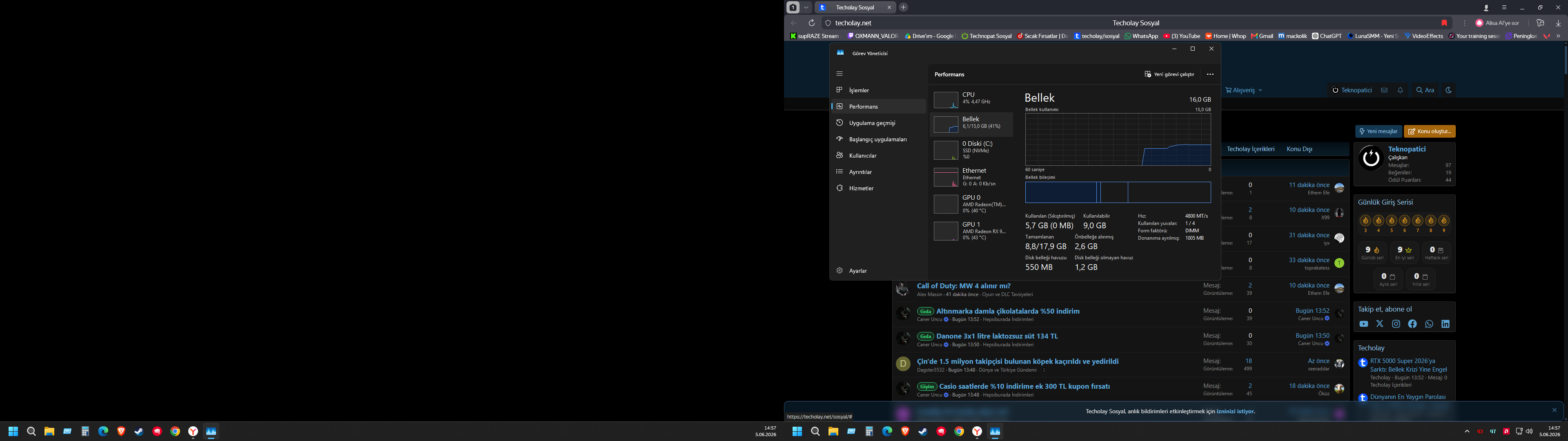This screenshot has height=441, width=1568.
Task: Select GPU 0 AMD Radeon item
Action: (971, 204)
